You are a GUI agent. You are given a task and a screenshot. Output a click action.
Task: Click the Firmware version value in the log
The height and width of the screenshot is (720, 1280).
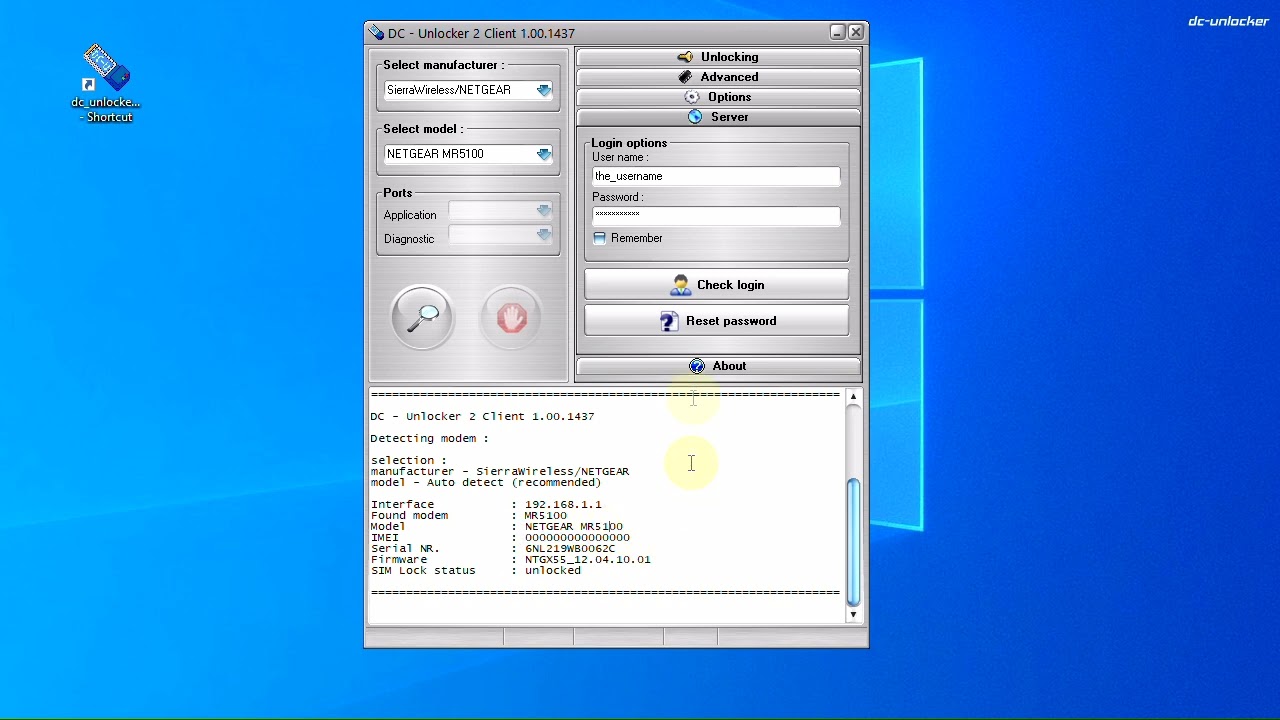tap(588, 559)
